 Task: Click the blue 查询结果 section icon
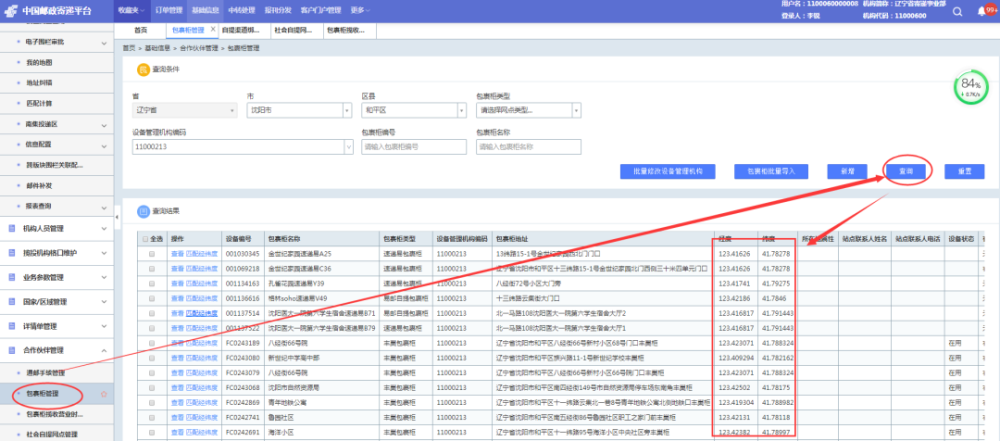[x=143, y=210]
